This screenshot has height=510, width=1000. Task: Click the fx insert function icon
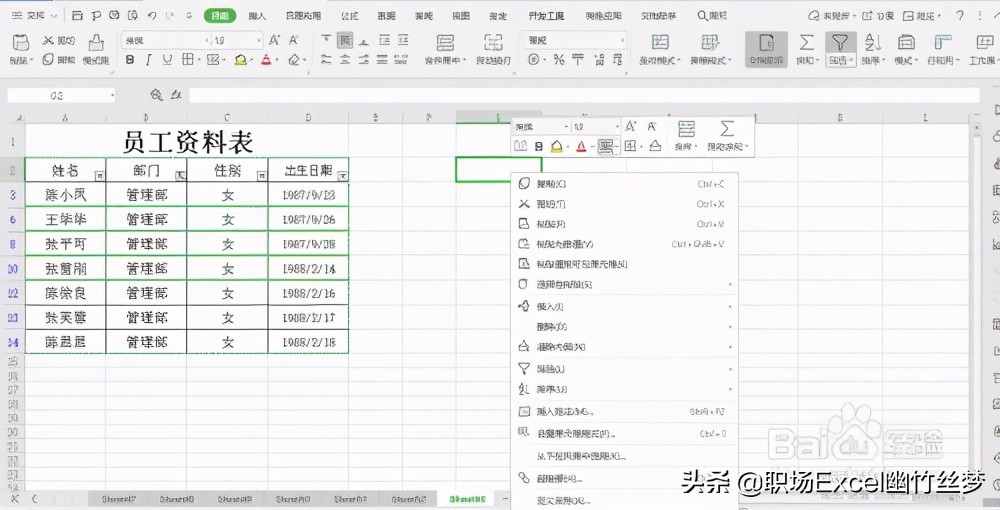click(177, 95)
